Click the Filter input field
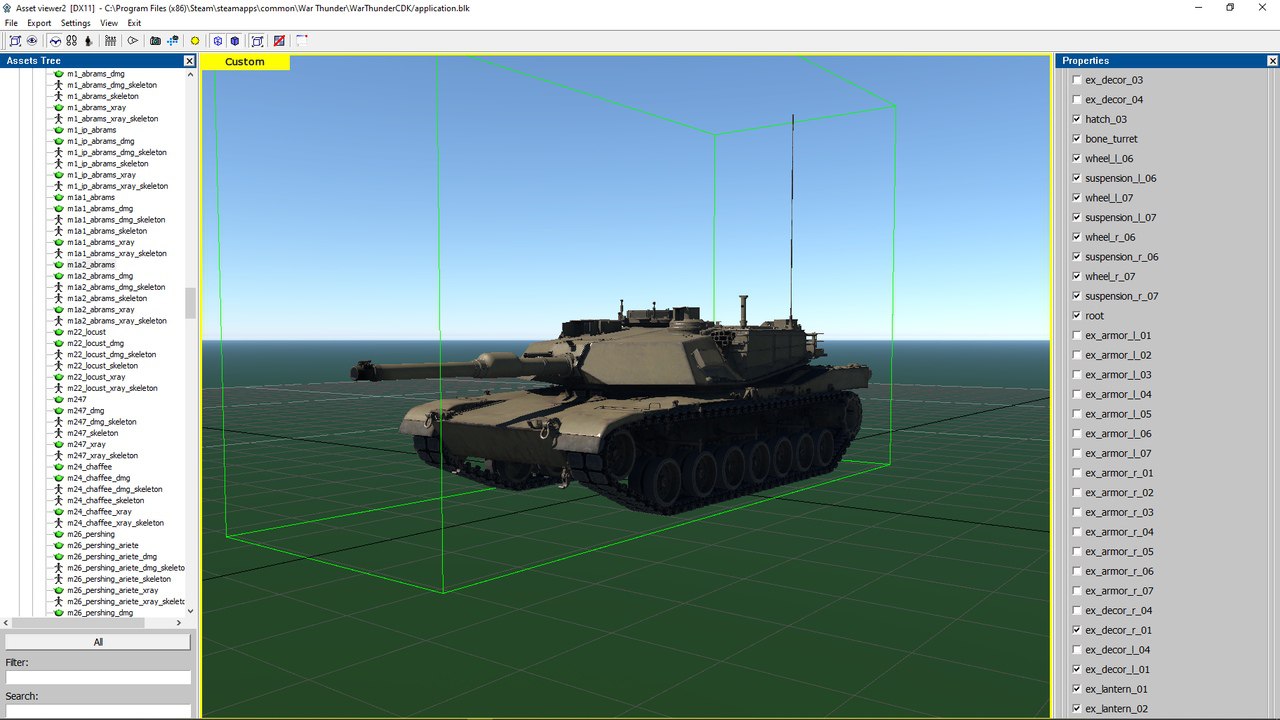Screen dimensions: 1280x720 pos(98,677)
